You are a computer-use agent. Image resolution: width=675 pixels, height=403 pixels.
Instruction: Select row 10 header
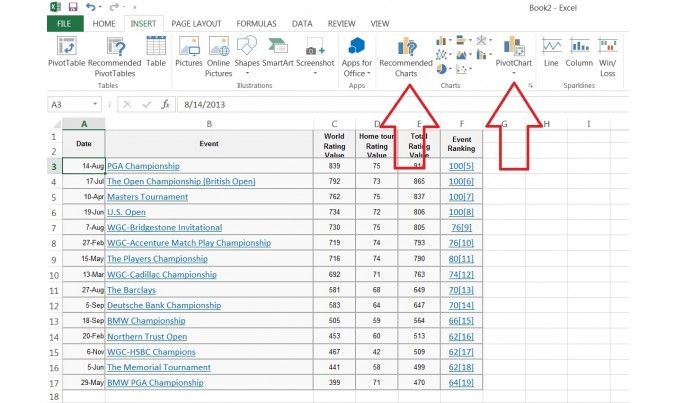pyautogui.click(x=54, y=275)
